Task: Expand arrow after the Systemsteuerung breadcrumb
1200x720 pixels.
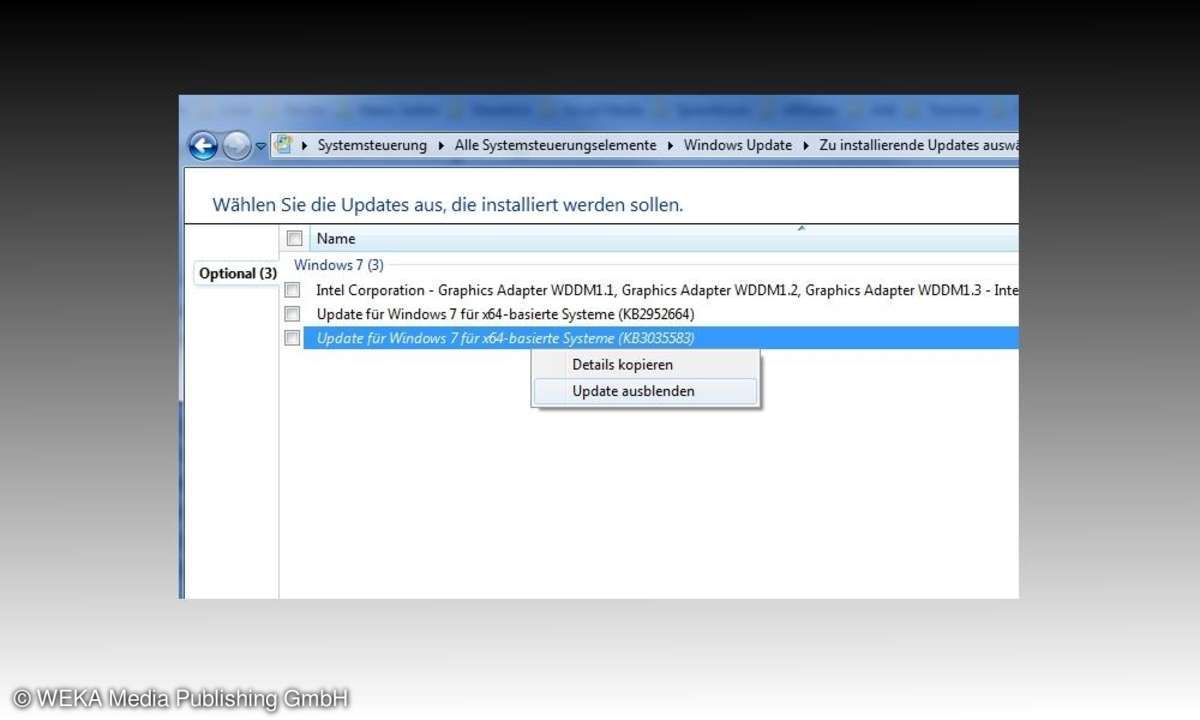Action: [441, 145]
